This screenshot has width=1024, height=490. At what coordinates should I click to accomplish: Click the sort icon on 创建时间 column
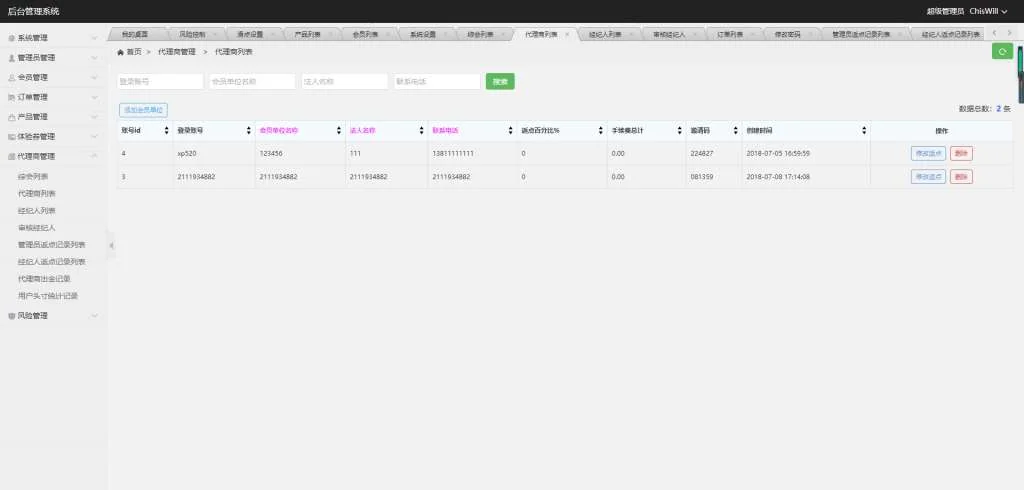tap(864, 131)
